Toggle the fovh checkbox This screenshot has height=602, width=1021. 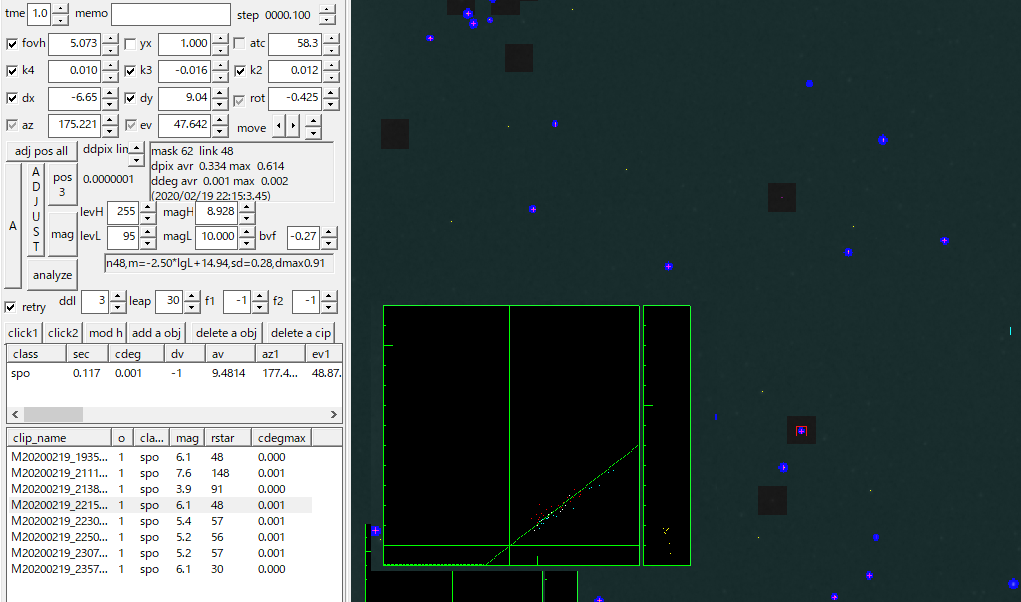pyautogui.click(x=12, y=44)
